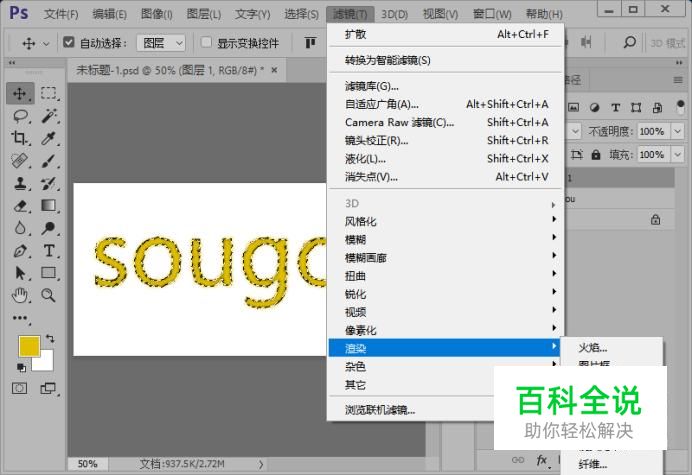The height and width of the screenshot is (475, 692).
Task: Select the Magic Wand tool
Action: coord(49,116)
